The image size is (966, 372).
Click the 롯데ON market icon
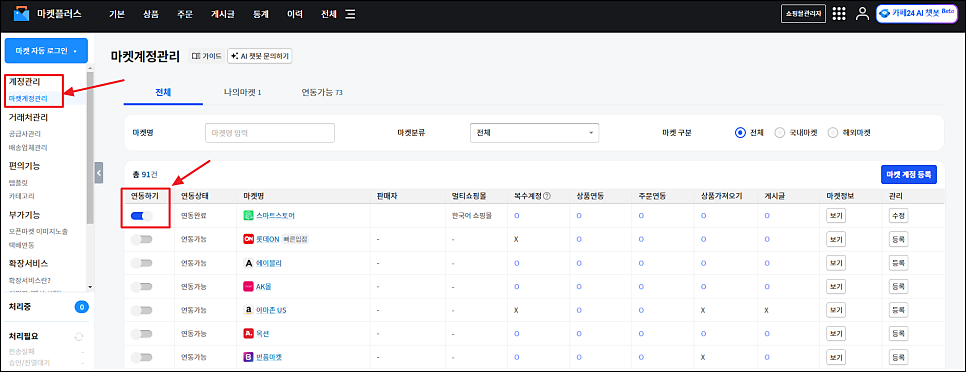click(x=248, y=239)
